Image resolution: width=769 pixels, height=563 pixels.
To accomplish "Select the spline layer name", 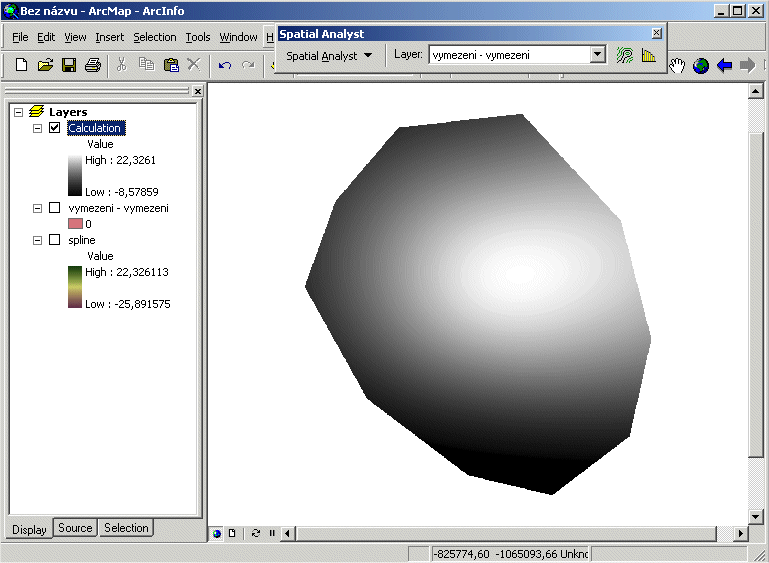I will point(82,240).
